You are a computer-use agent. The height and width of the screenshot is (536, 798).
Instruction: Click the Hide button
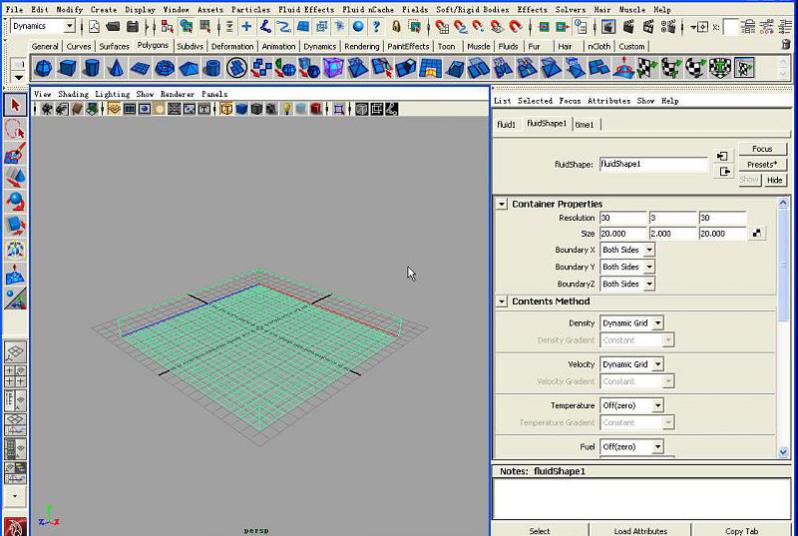[x=775, y=180]
